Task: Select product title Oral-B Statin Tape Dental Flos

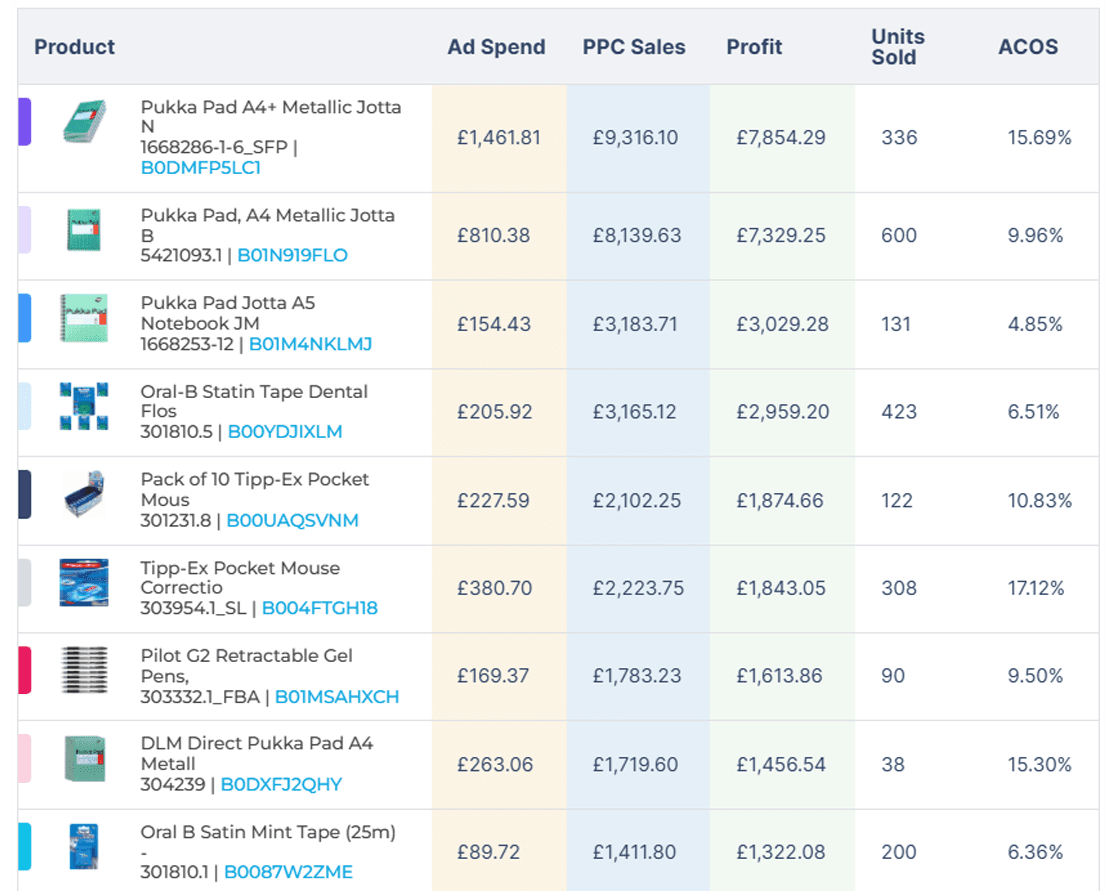Action: tap(254, 401)
